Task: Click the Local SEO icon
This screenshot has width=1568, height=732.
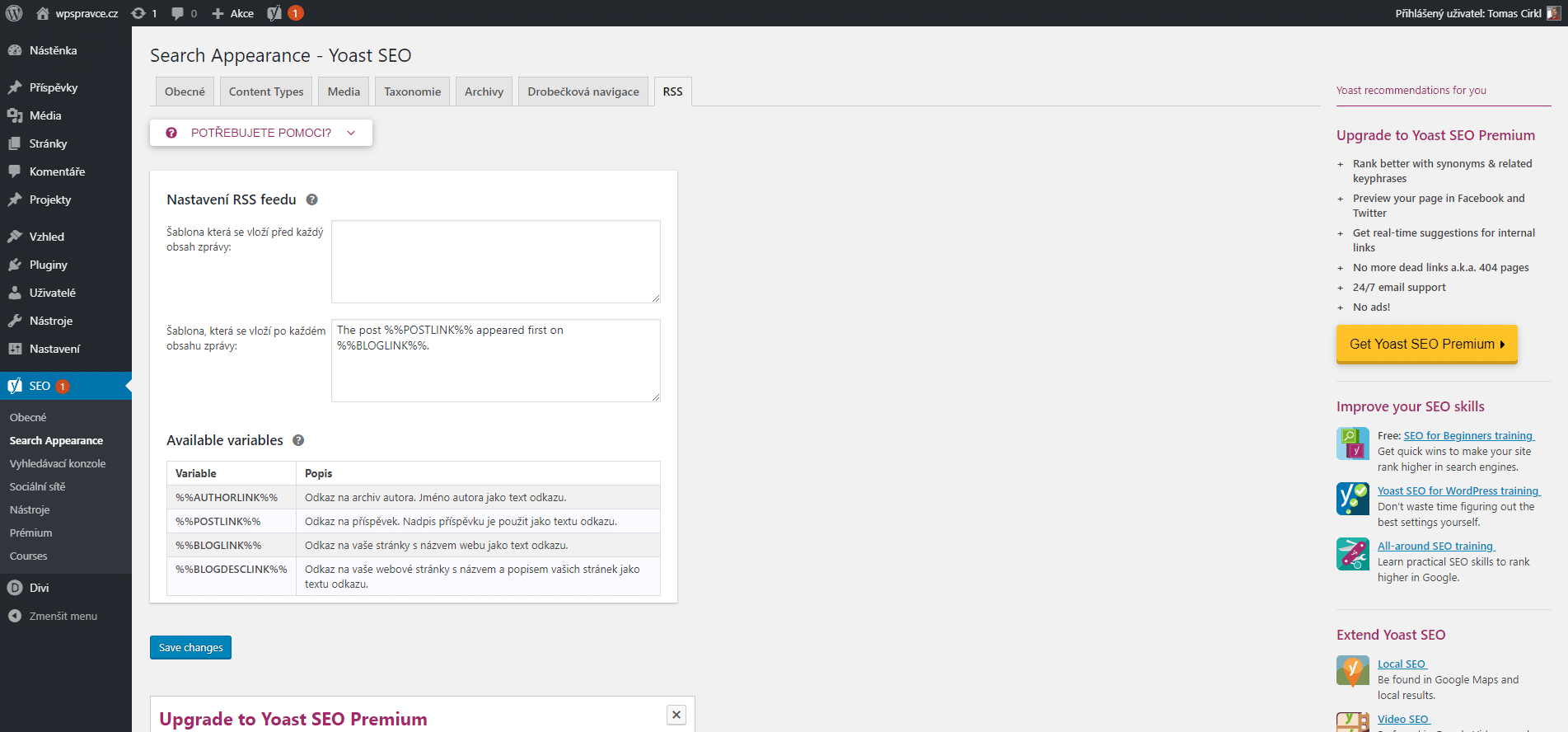Action: click(1353, 672)
